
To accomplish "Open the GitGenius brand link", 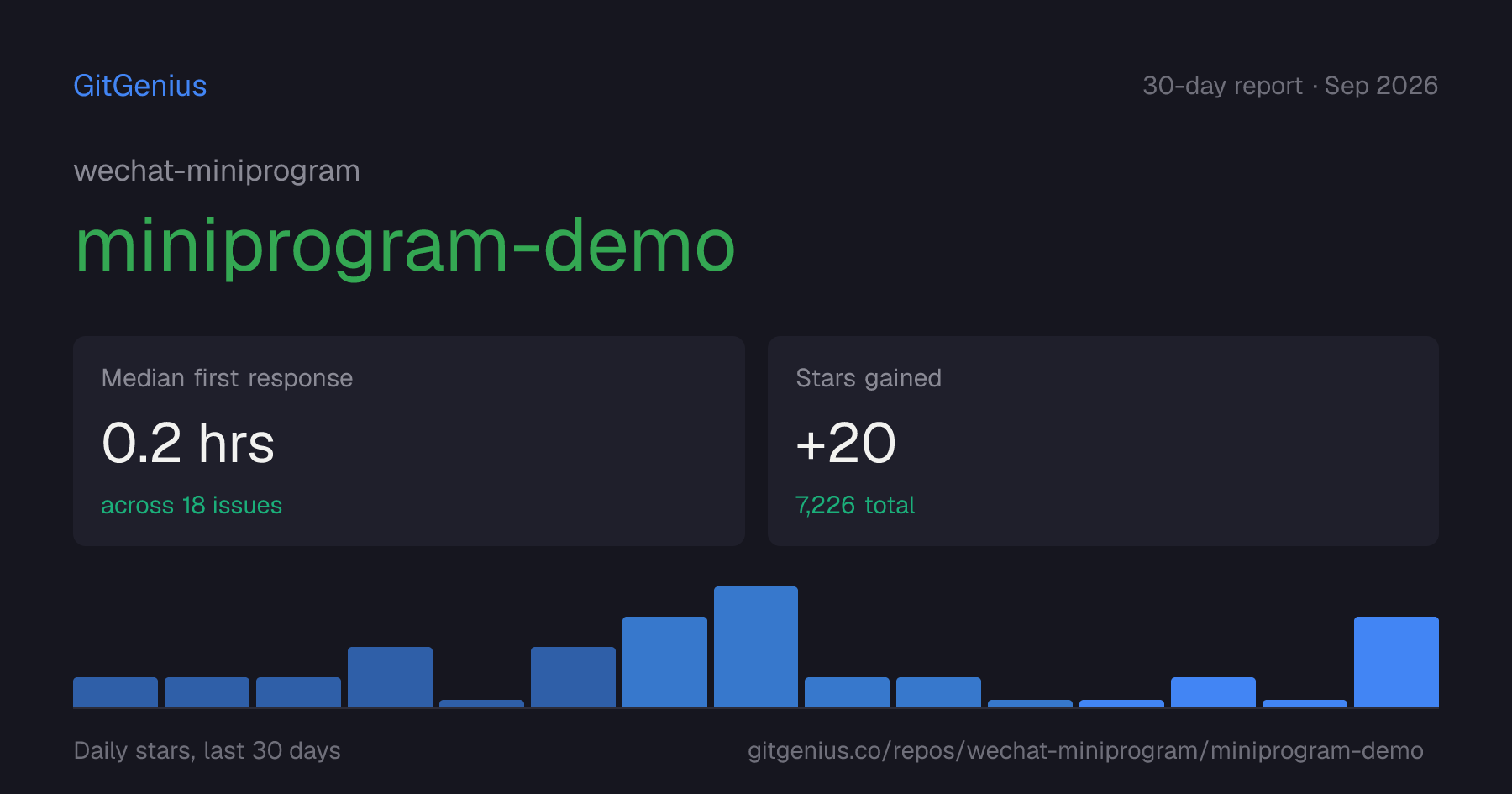I will click(x=139, y=86).
